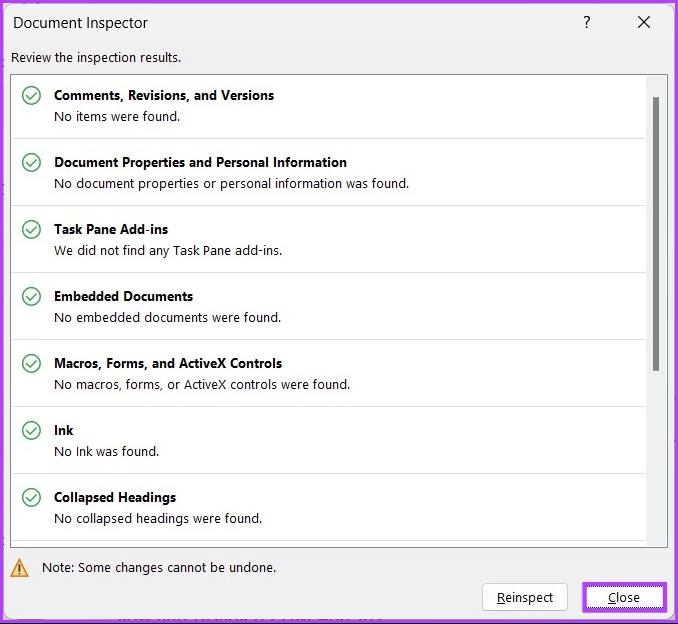Click the green checkmark beside Comments, Revisions, and Versions
678x624 pixels.
click(x=32, y=96)
